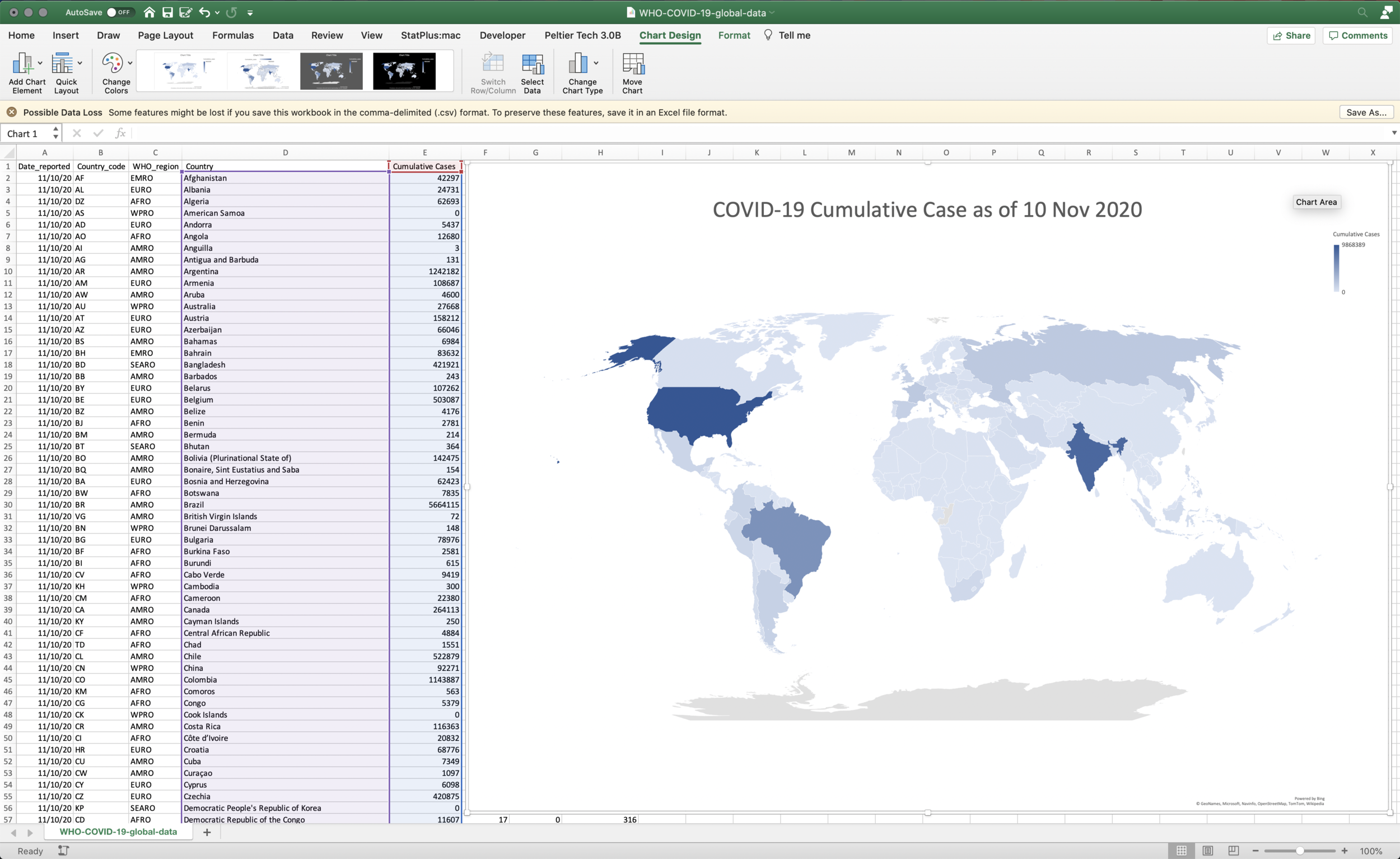Expand the Change Chart Type dropdown arrow
The width and height of the screenshot is (1400, 859).
[x=596, y=63]
